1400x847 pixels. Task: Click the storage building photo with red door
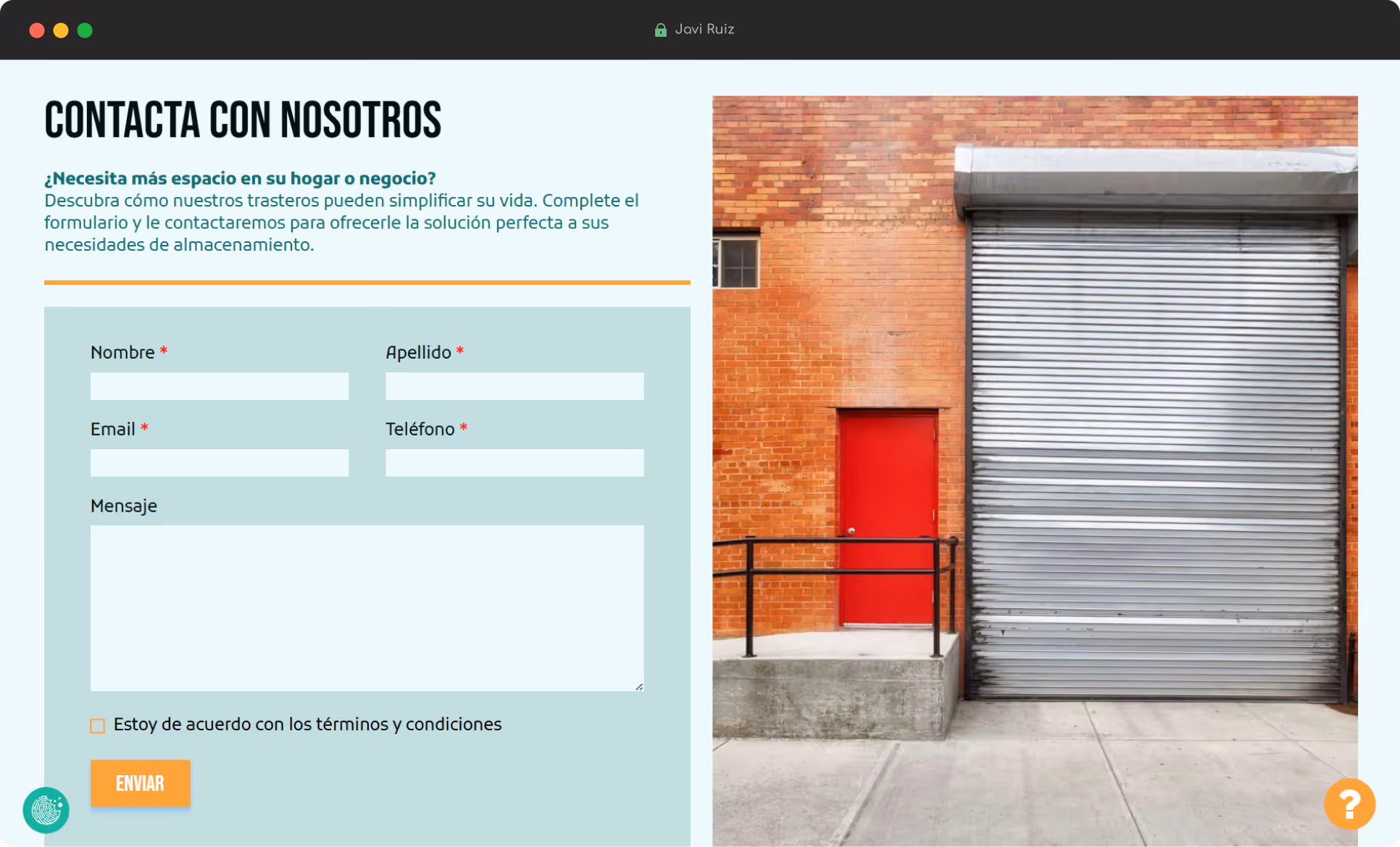pyautogui.click(x=1035, y=471)
